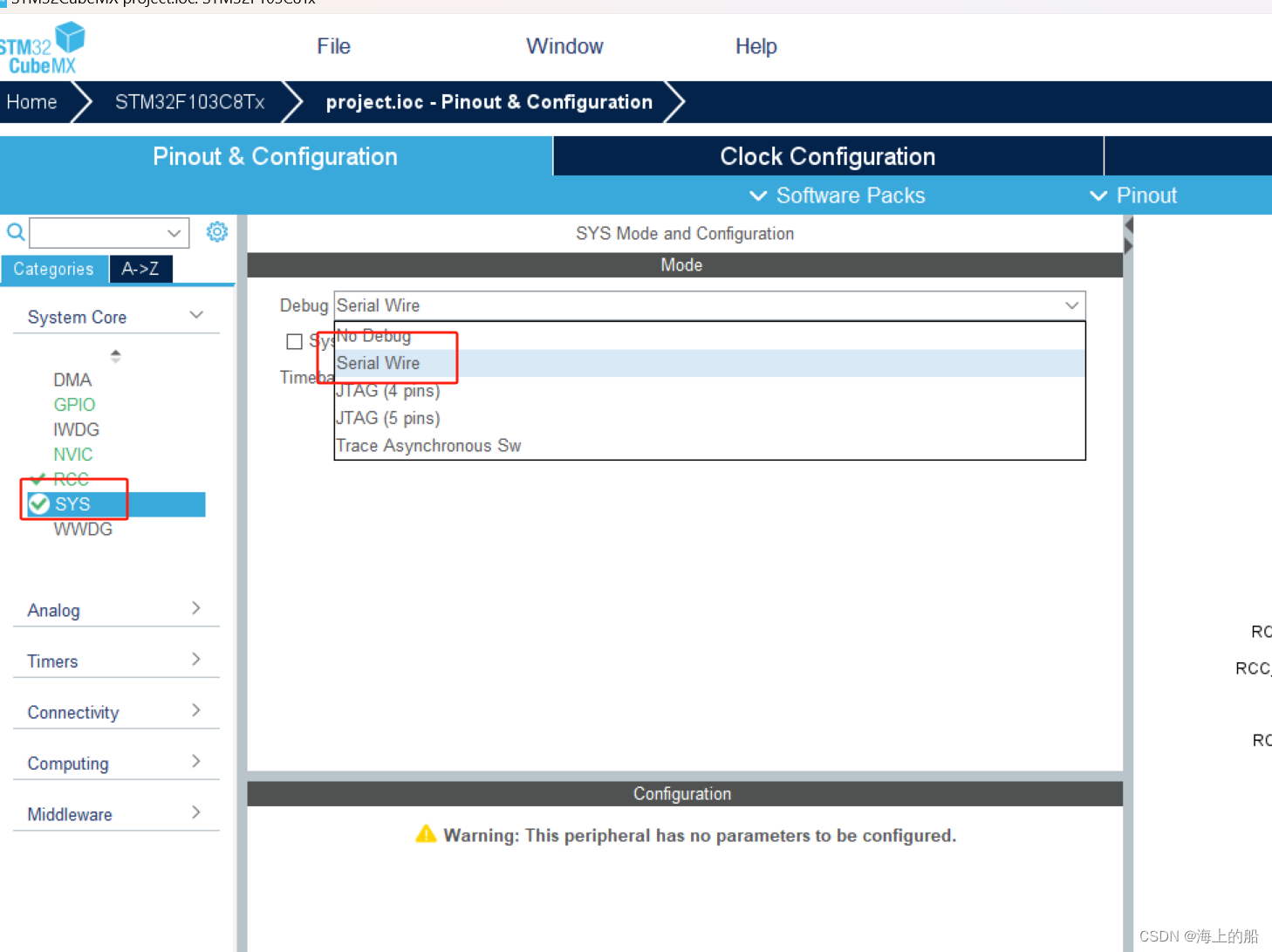Switch to the Pinout & Configuration tab
Viewport: 1272px width, 952px height.
click(276, 156)
